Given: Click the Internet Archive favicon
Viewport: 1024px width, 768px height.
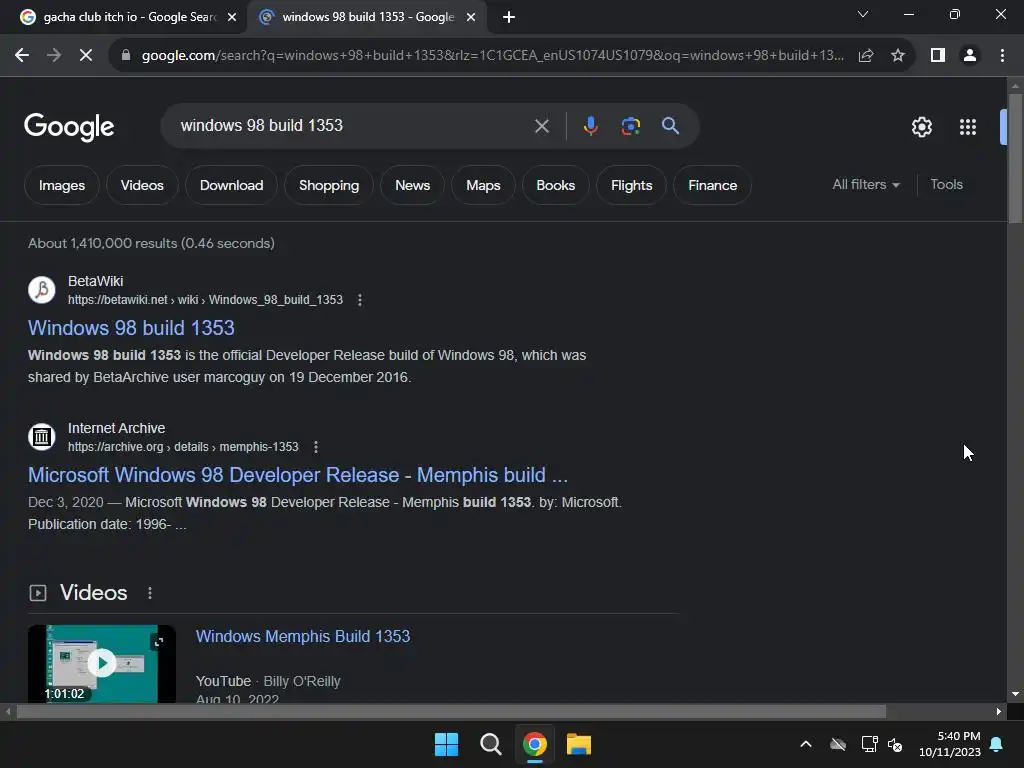Looking at the screenshot, I should coord(42,437).
